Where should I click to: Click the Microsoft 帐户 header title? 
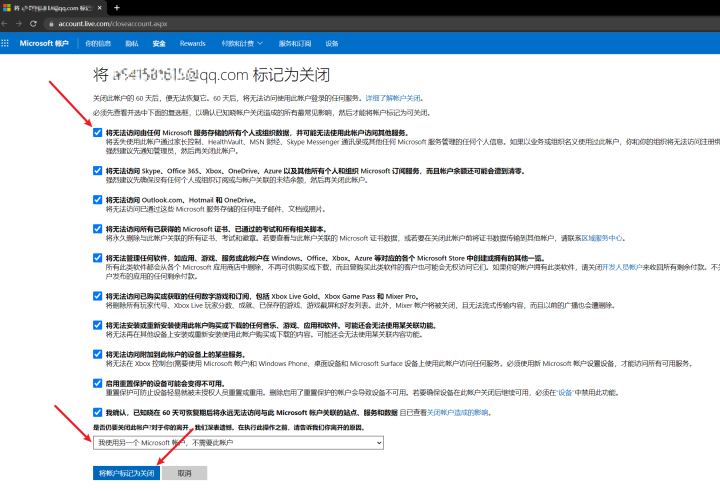click(44, 43)
